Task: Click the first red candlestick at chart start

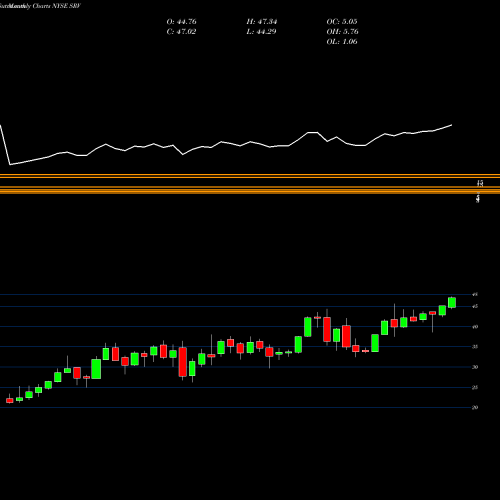Action: coord(10,400)
